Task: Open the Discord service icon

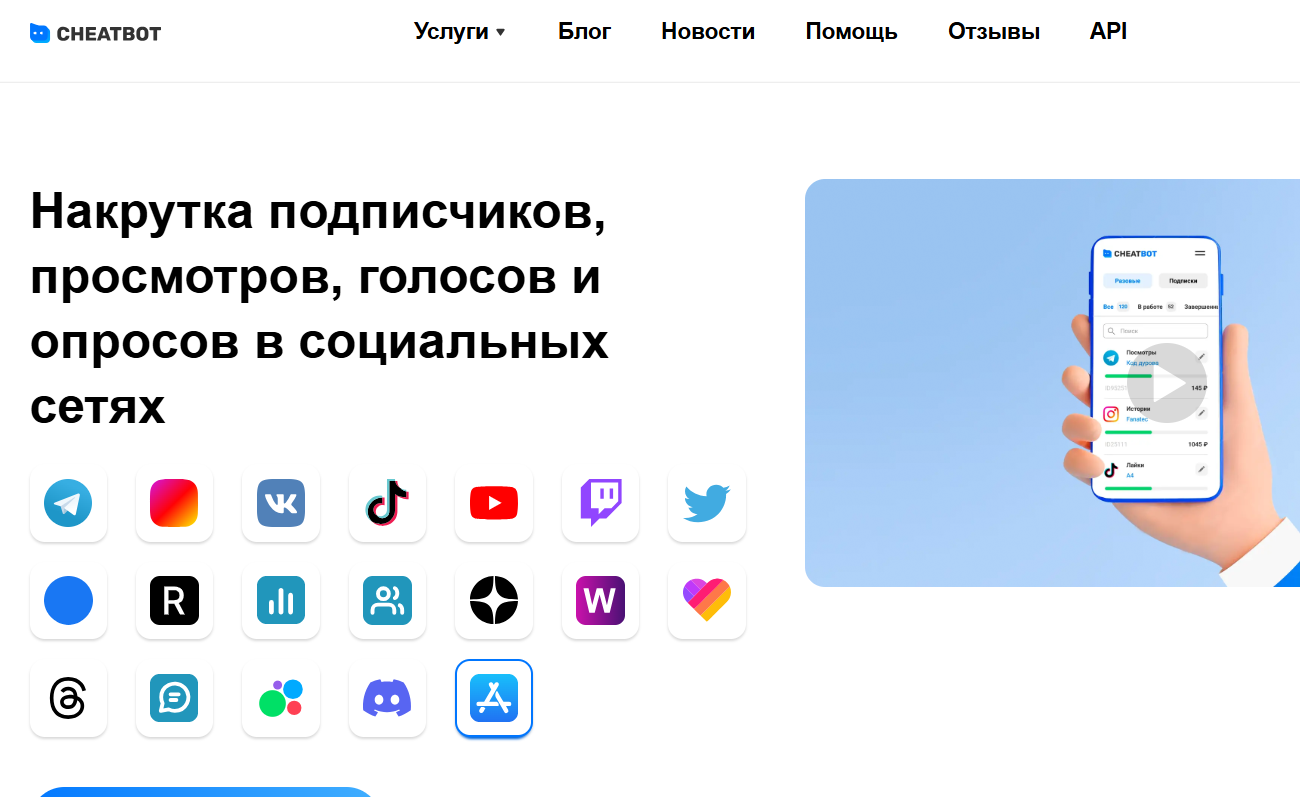Action: point(387,698)
